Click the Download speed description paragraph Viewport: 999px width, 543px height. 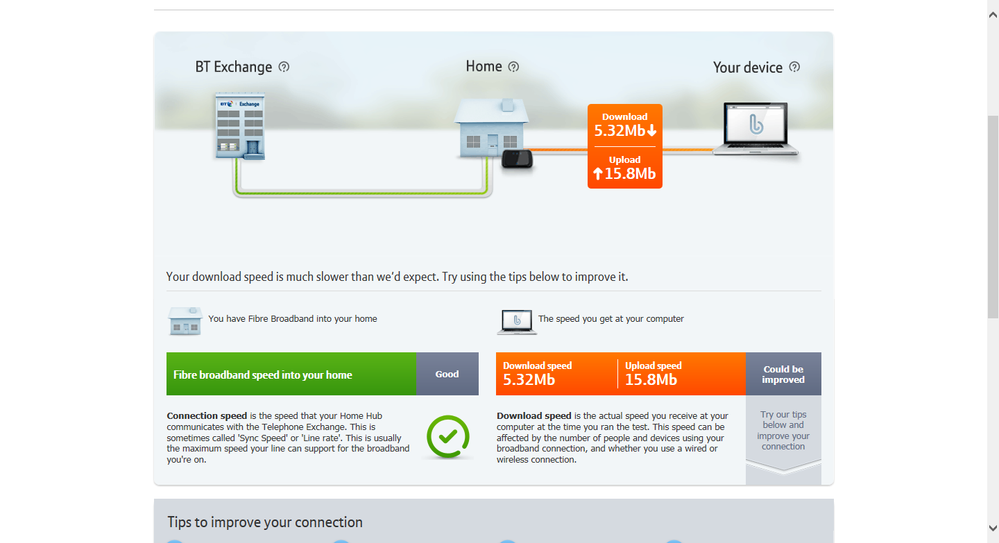pos(612,437)
